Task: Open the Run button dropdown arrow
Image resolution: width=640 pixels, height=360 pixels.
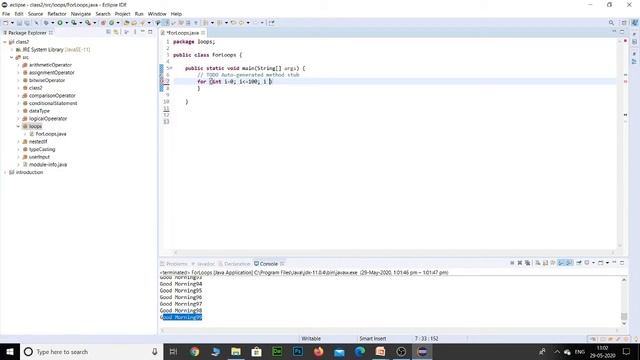Action: (x=67, y=23)
